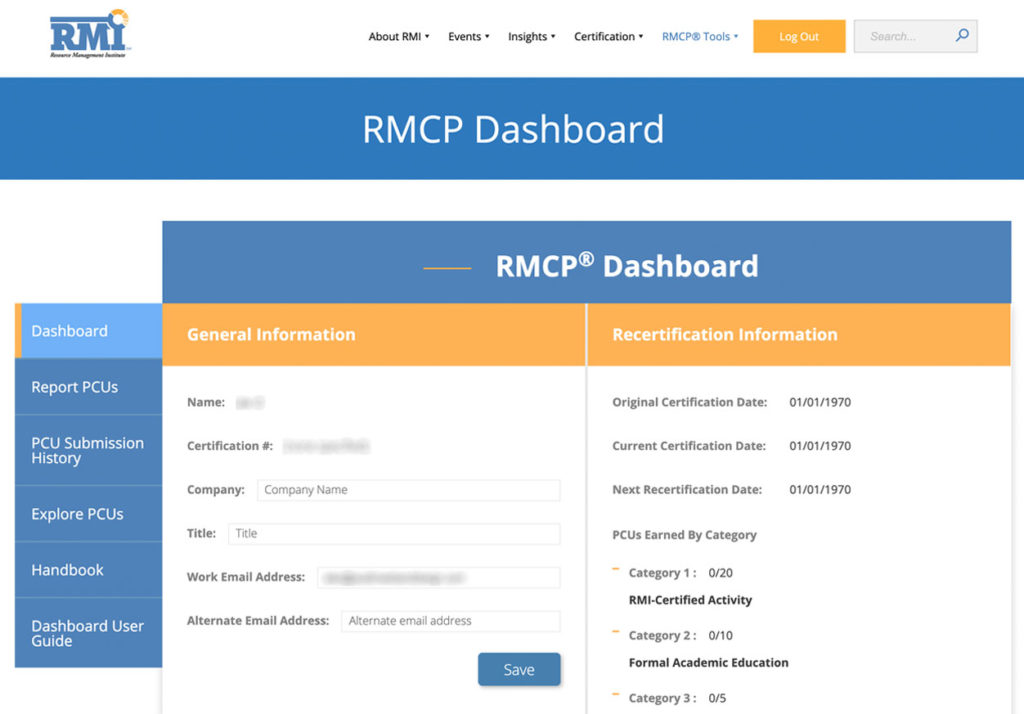View the PCU Submission History
This screenshot has height=714, width=1024.
pyautogui.click(x=86, y=451)
